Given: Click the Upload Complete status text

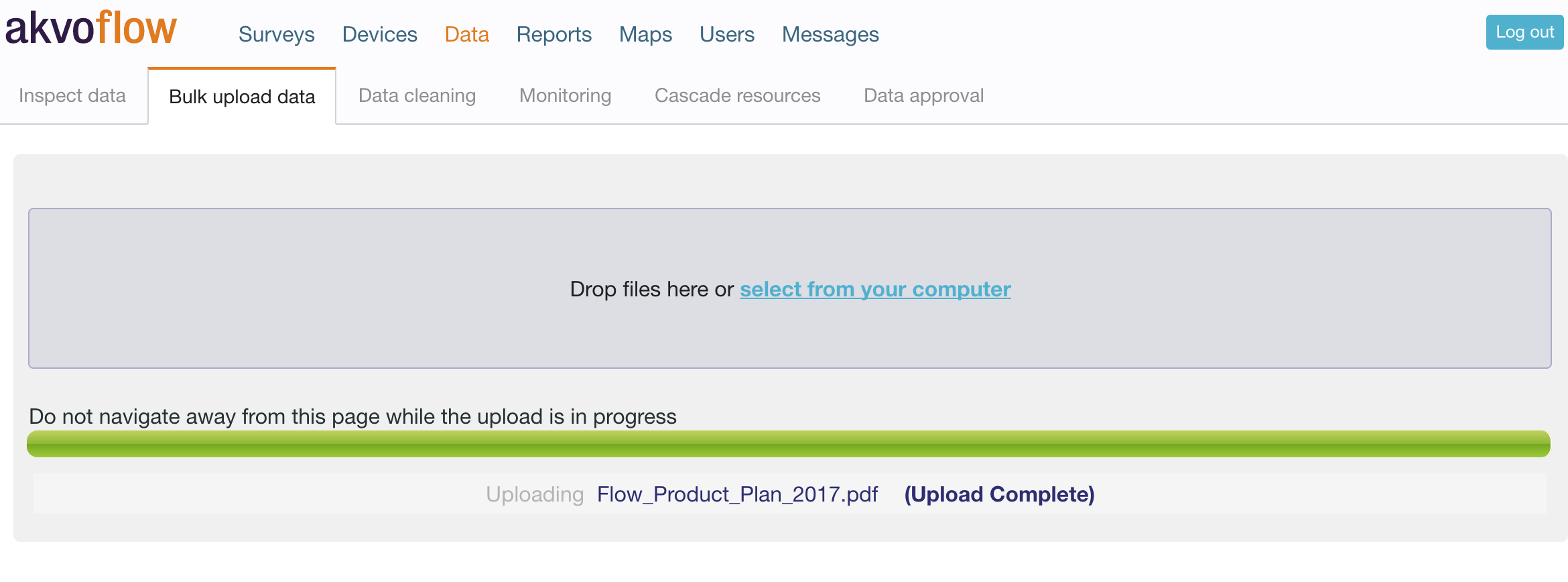Looking at the screenshot, I should coord(1000,494).
